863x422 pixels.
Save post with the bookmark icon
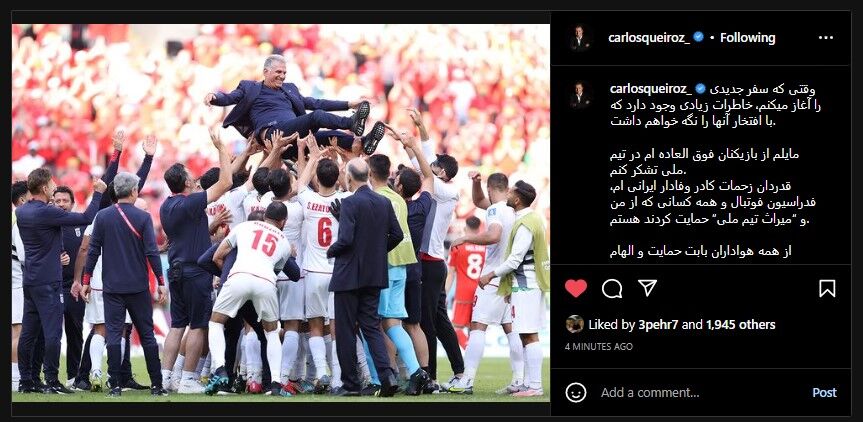[827, 288]
